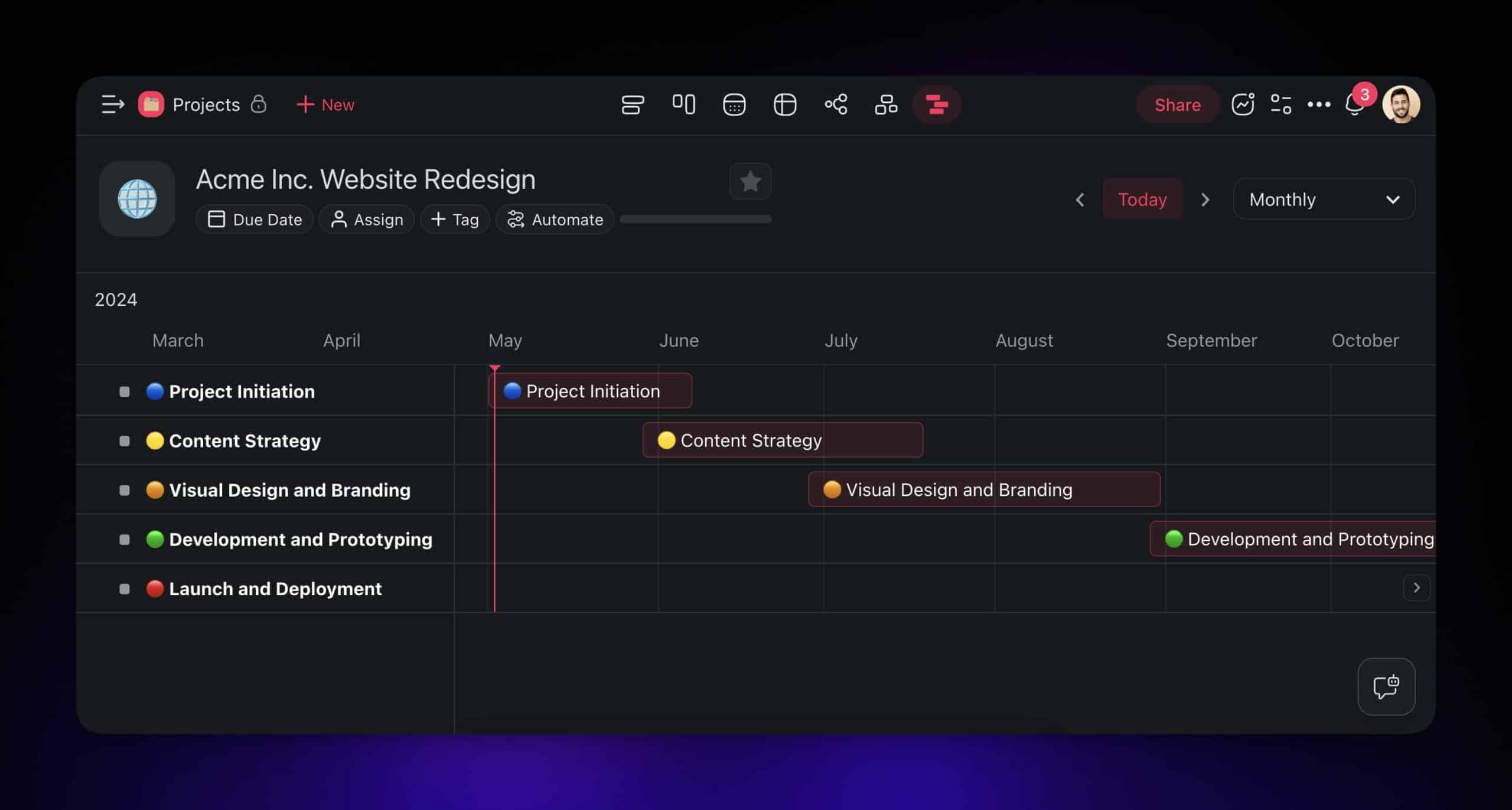Image resolution: width=1512 pixels, height=810 pixels.
Task: Click the next period chevron beside Today
Action: 1205,200
